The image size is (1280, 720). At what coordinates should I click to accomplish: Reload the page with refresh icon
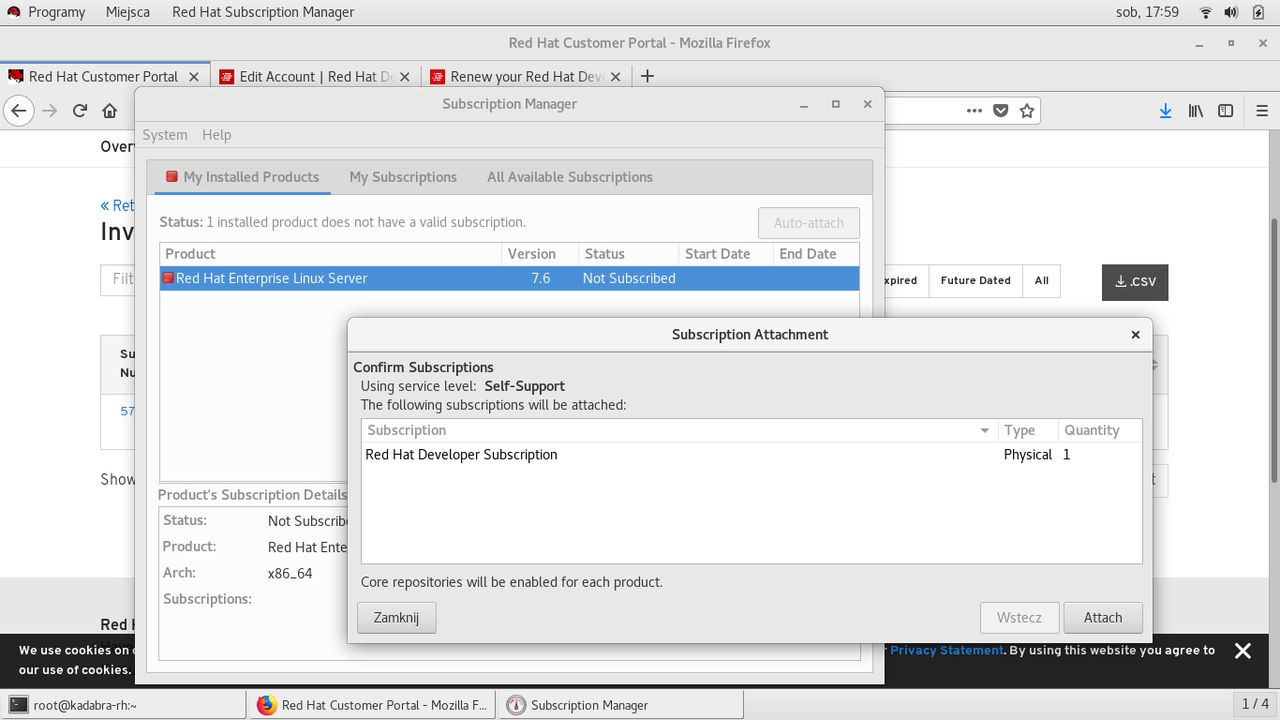pyautogui.click(x=80, y=111)
